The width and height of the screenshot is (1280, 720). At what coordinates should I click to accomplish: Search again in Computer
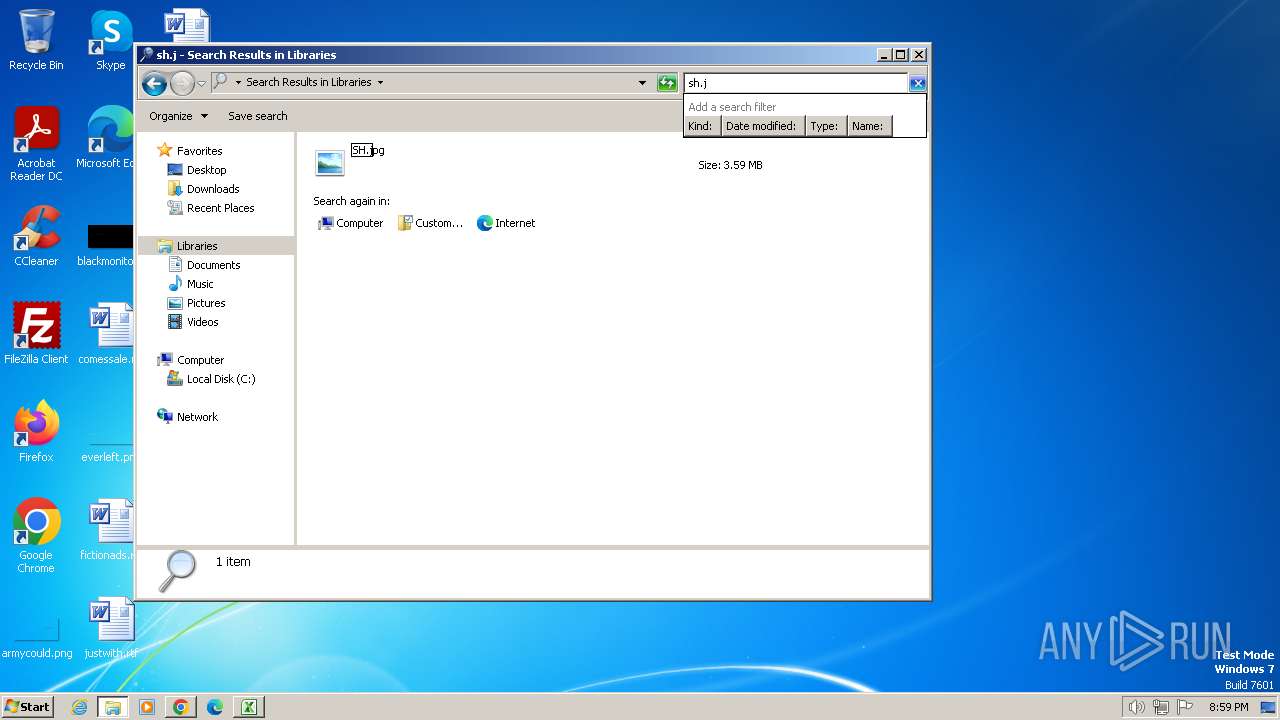(350, 223)
